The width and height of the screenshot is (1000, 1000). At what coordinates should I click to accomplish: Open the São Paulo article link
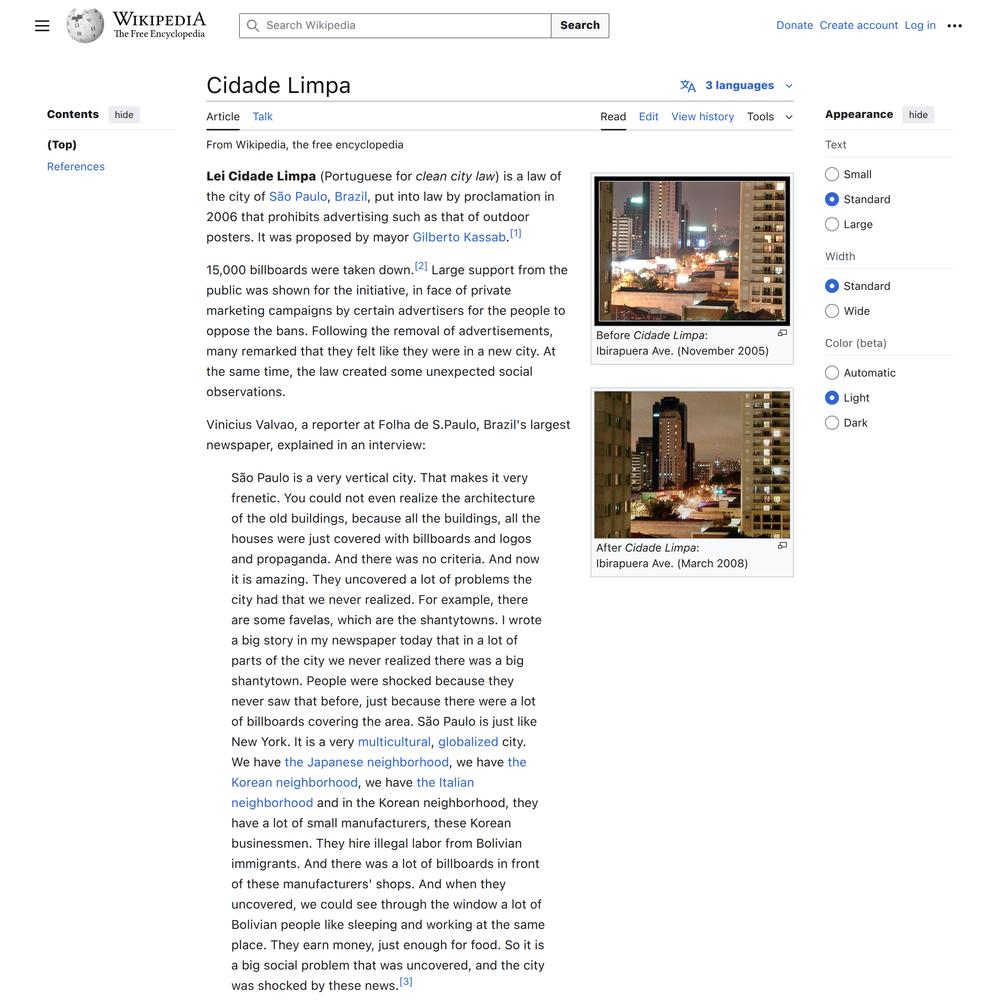[x=298, y=196]
